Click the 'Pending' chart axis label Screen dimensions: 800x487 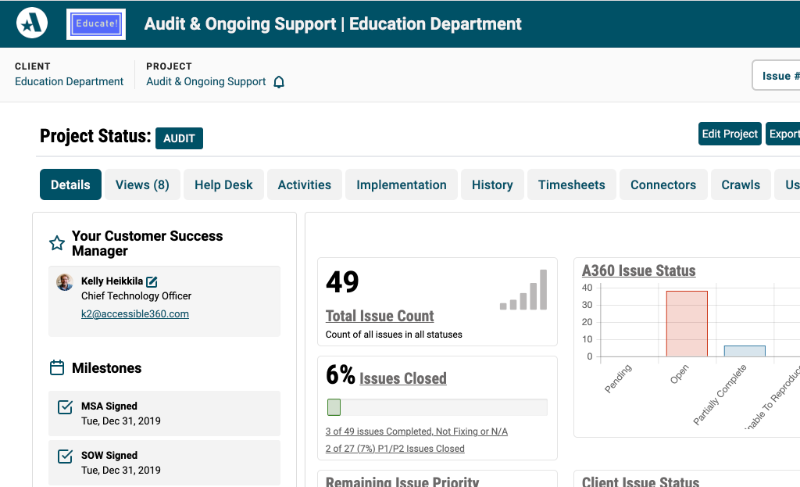pyautogui.click(x=618, y=378)
